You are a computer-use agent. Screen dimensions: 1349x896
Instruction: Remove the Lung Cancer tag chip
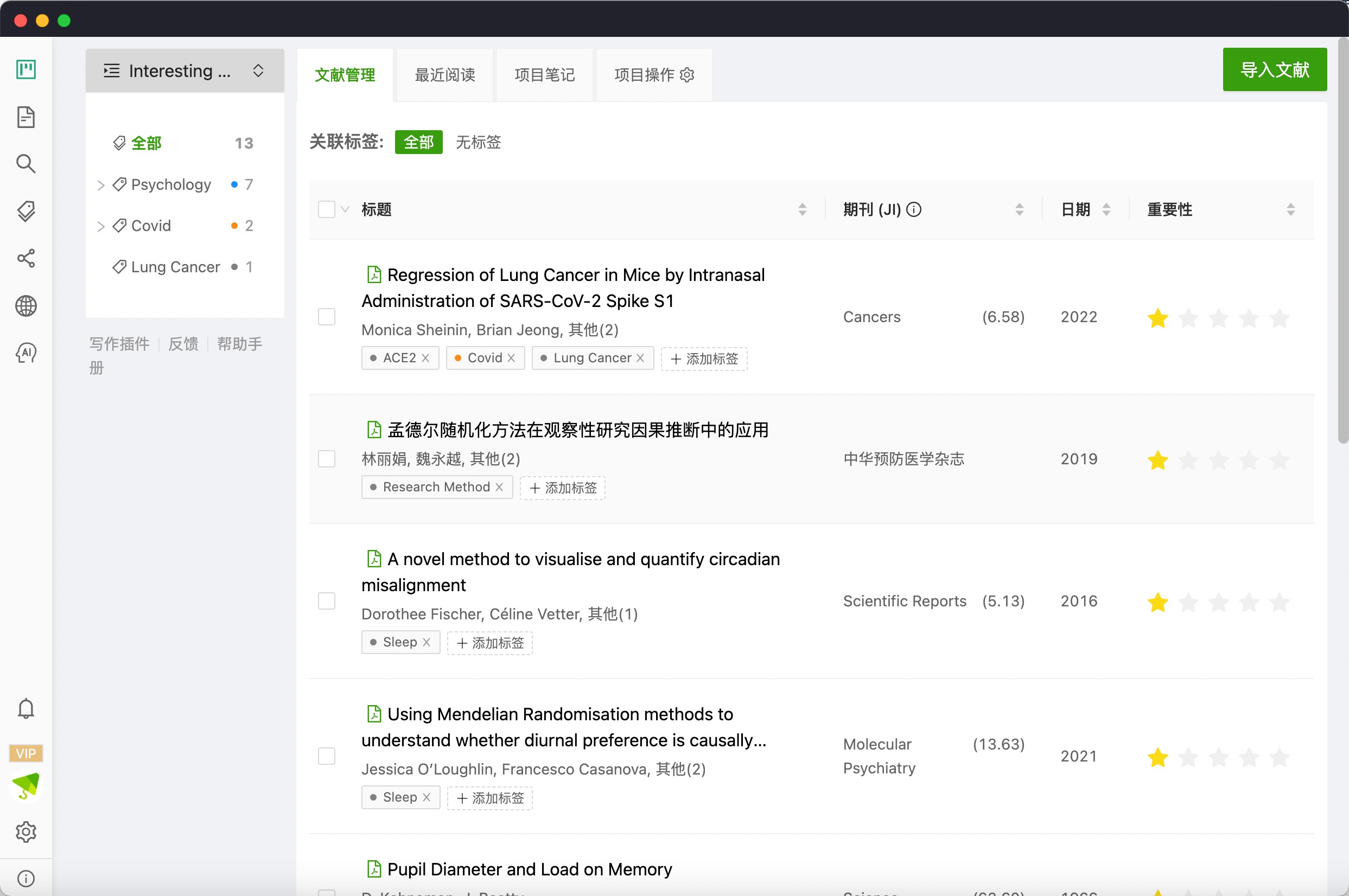[640, 358]
